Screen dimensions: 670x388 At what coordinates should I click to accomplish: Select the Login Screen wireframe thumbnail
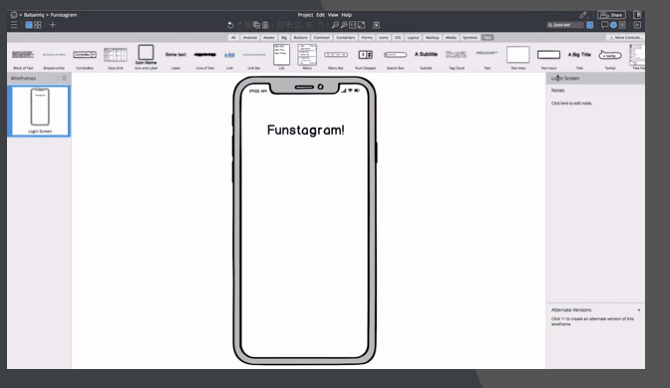(40, 111)
